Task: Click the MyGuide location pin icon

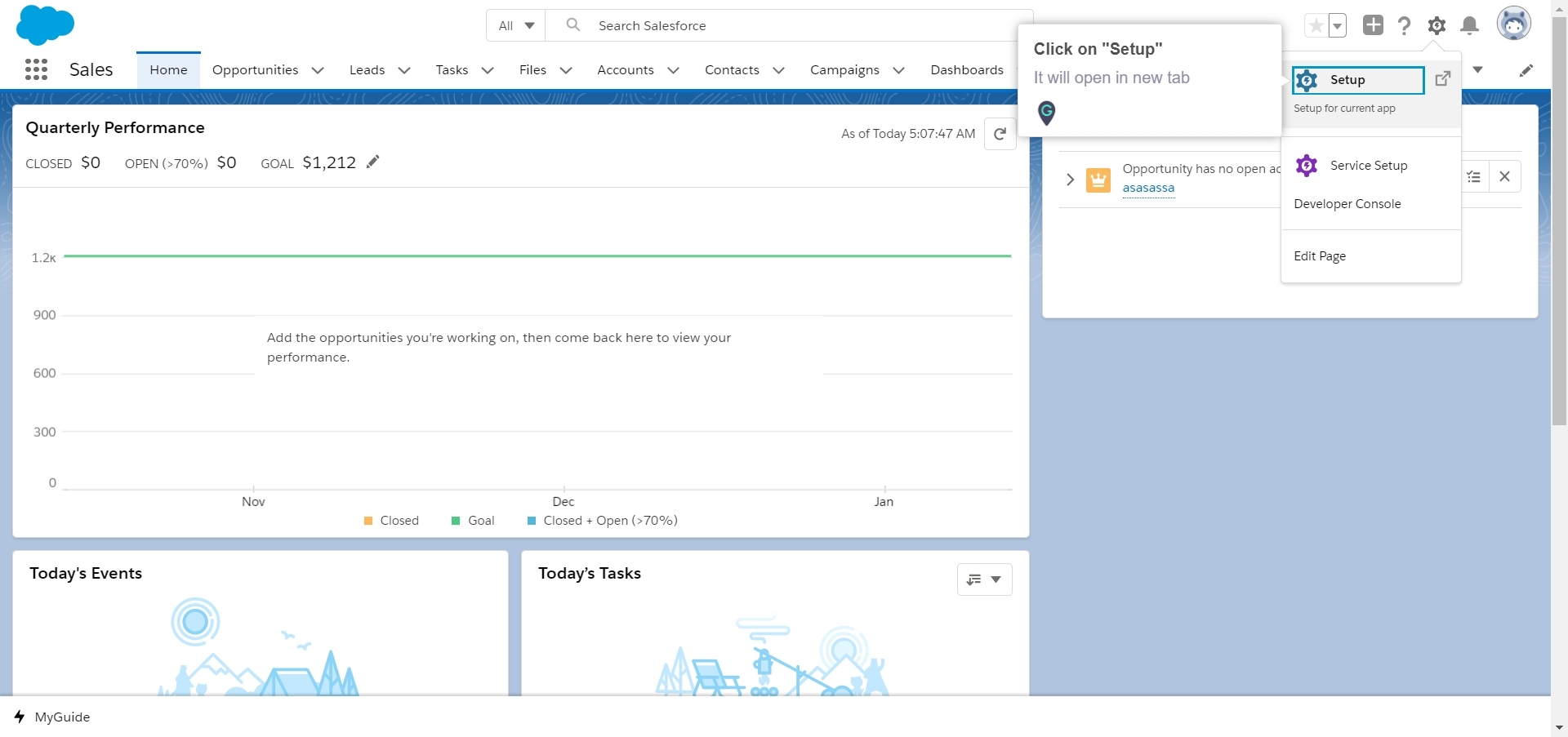Action: (x=1046, y=113)
